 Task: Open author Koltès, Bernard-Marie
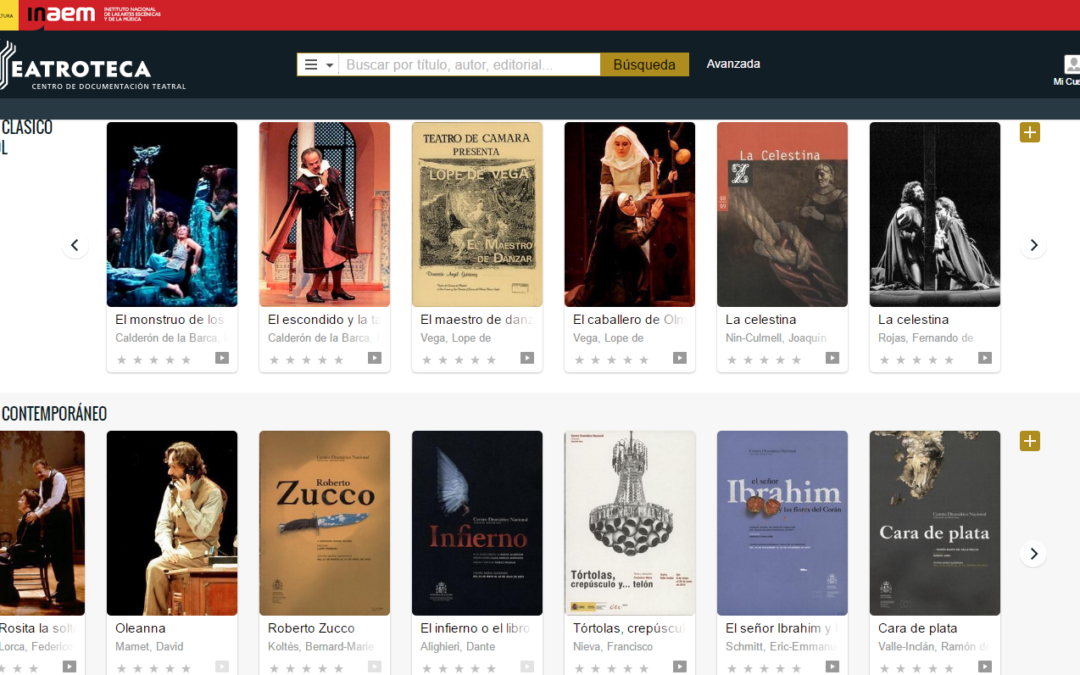tap(321, 647)
